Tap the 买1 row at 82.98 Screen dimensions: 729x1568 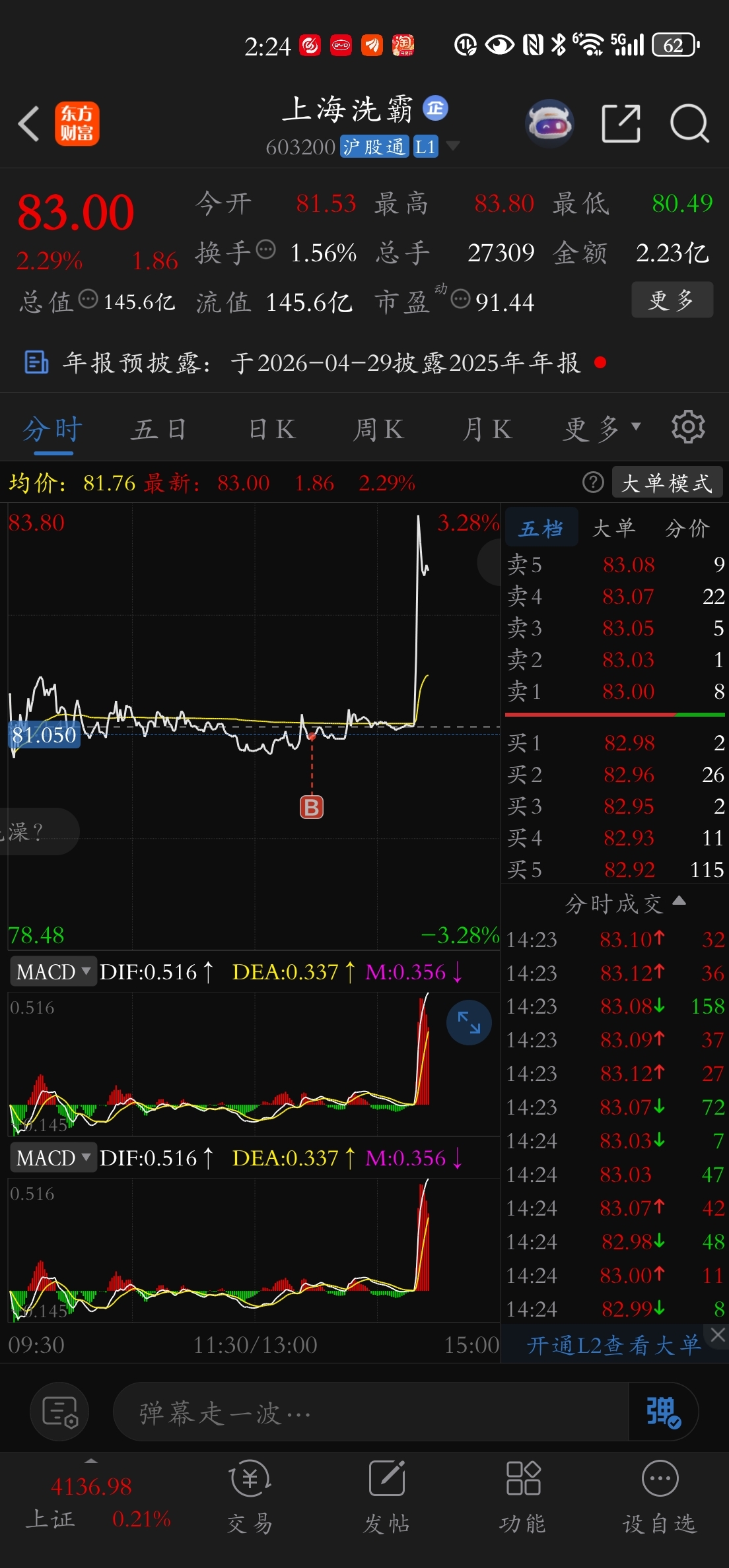pyautogui.click(x=615, y=743)
